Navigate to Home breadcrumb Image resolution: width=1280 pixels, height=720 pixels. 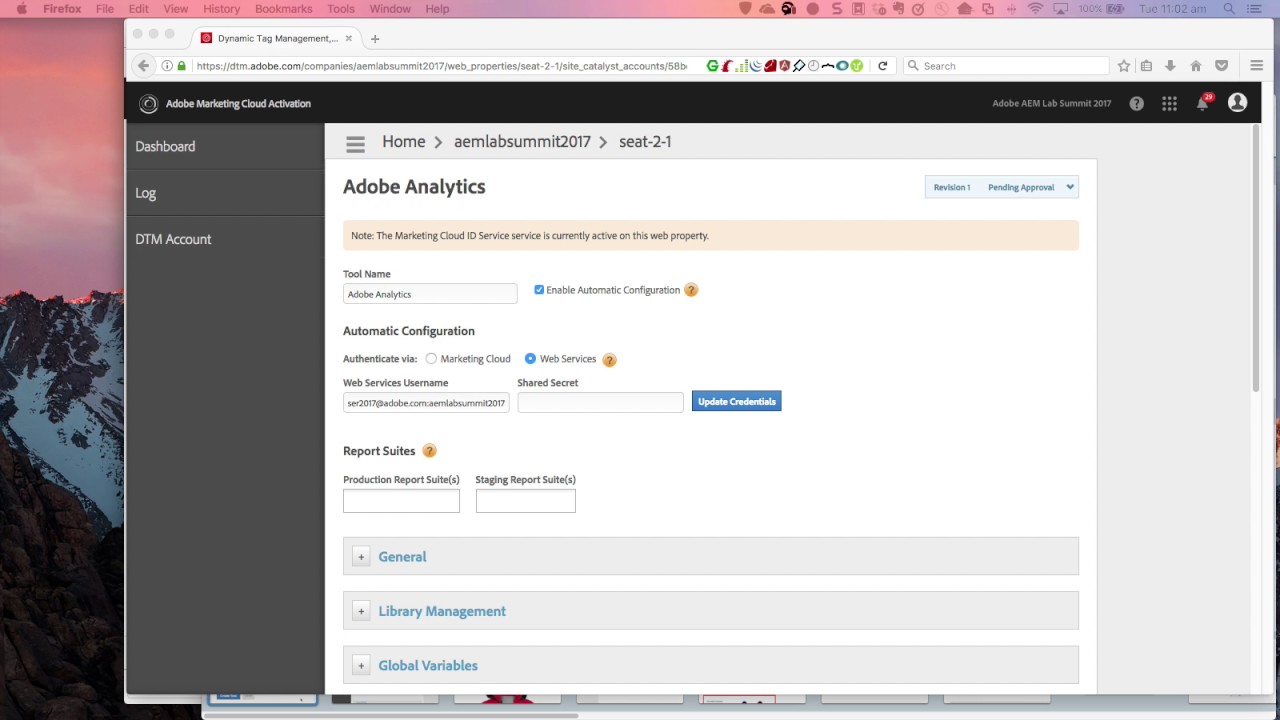[404, 142]
